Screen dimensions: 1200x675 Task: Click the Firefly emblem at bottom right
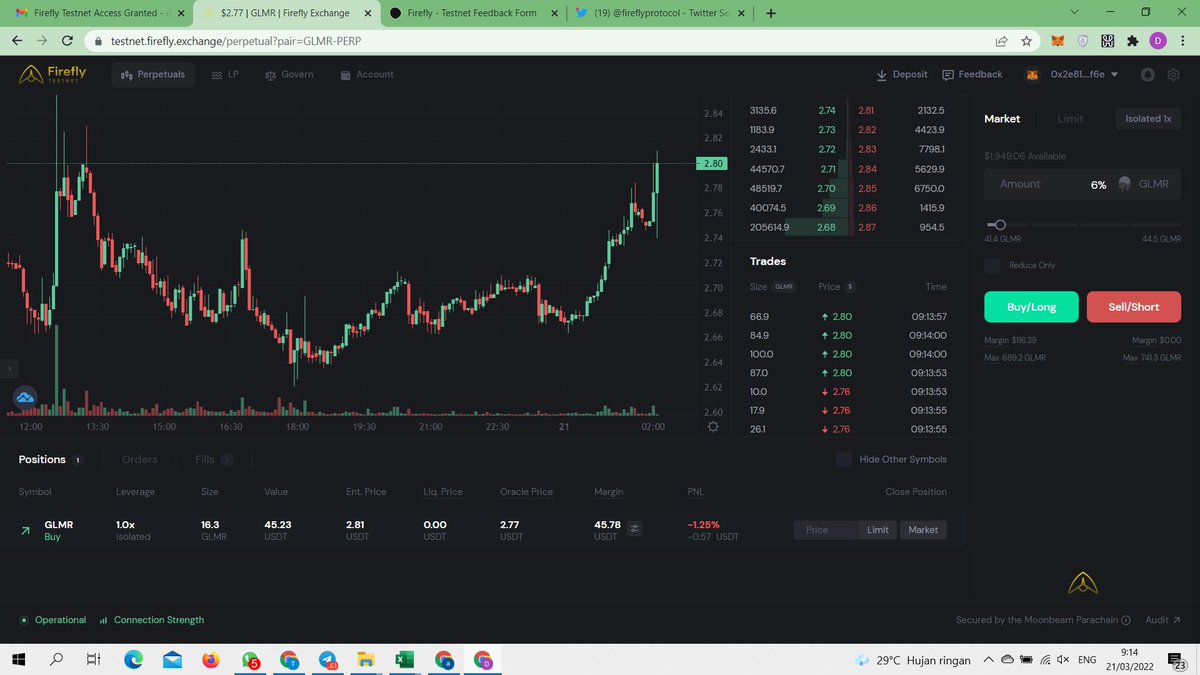(1085, 583)
